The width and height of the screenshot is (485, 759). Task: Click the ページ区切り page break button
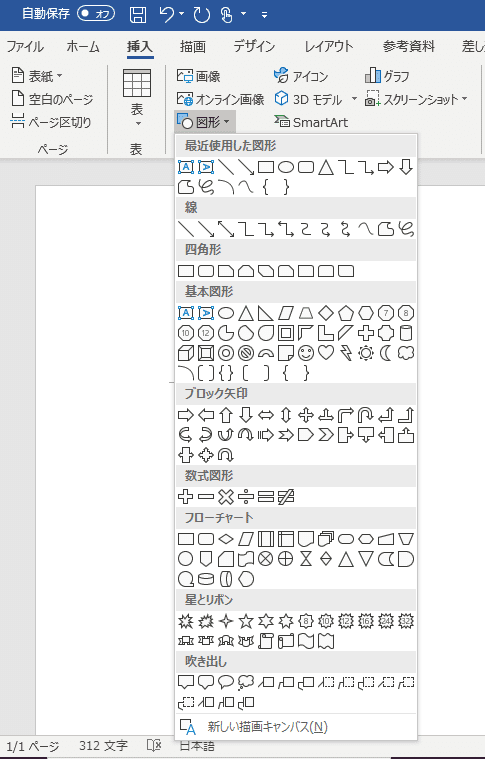coord(51,122)
